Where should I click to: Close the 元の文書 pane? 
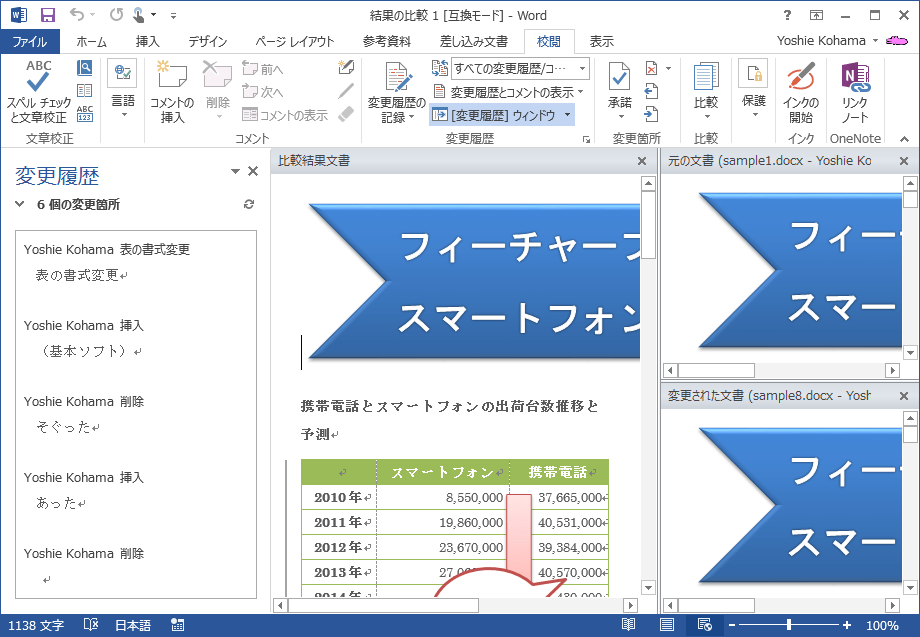point(904,161)
